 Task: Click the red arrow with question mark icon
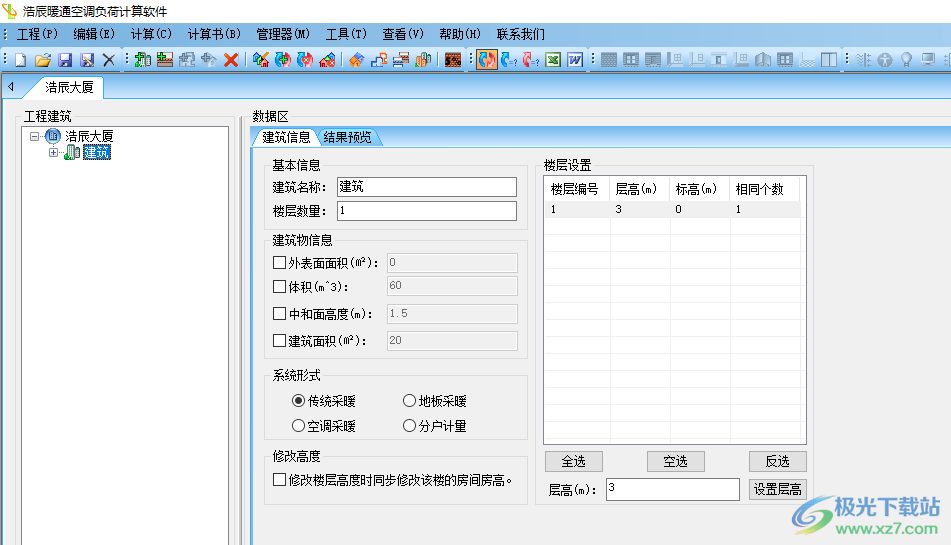click(x=531, y=59)
